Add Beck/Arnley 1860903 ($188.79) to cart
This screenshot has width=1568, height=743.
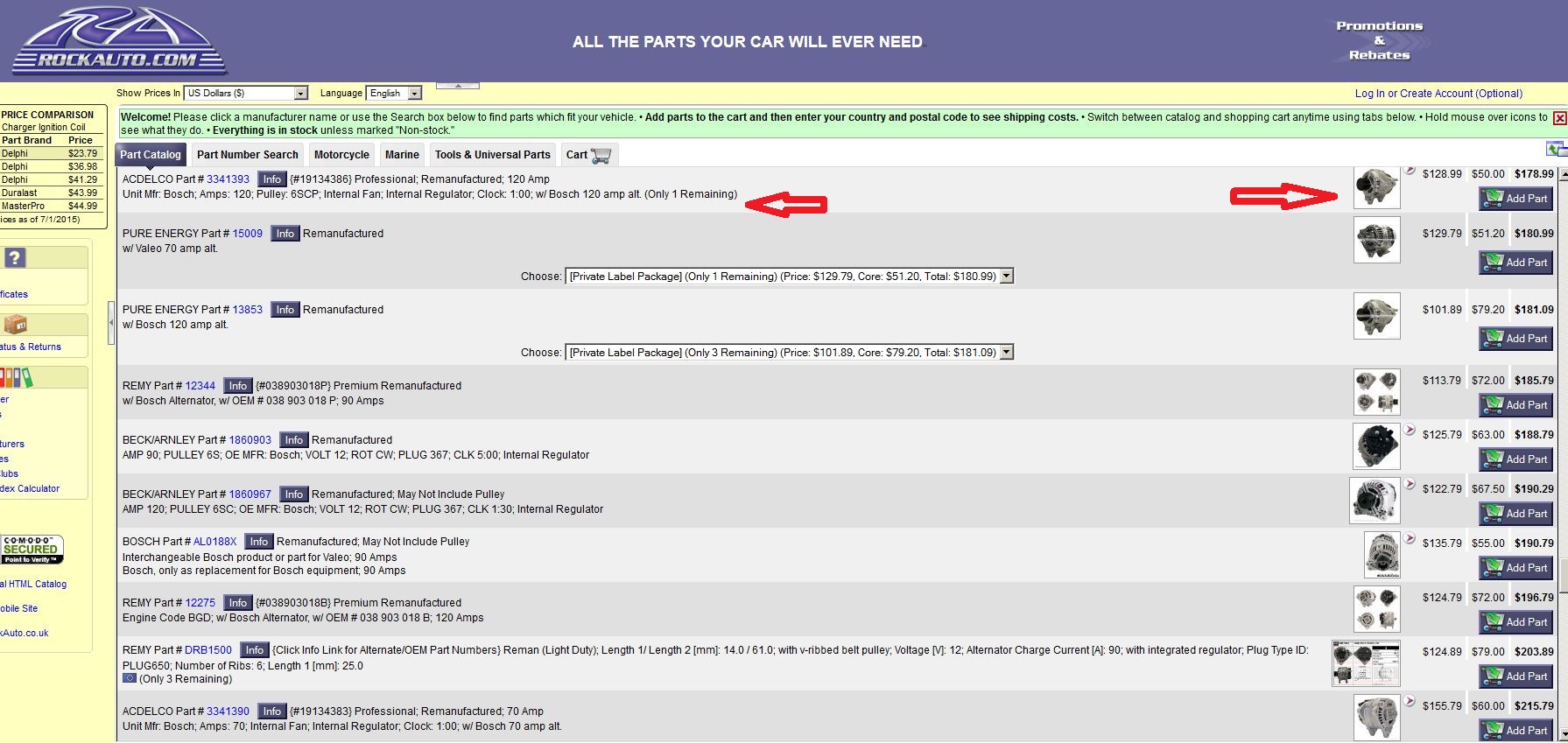1517,459
